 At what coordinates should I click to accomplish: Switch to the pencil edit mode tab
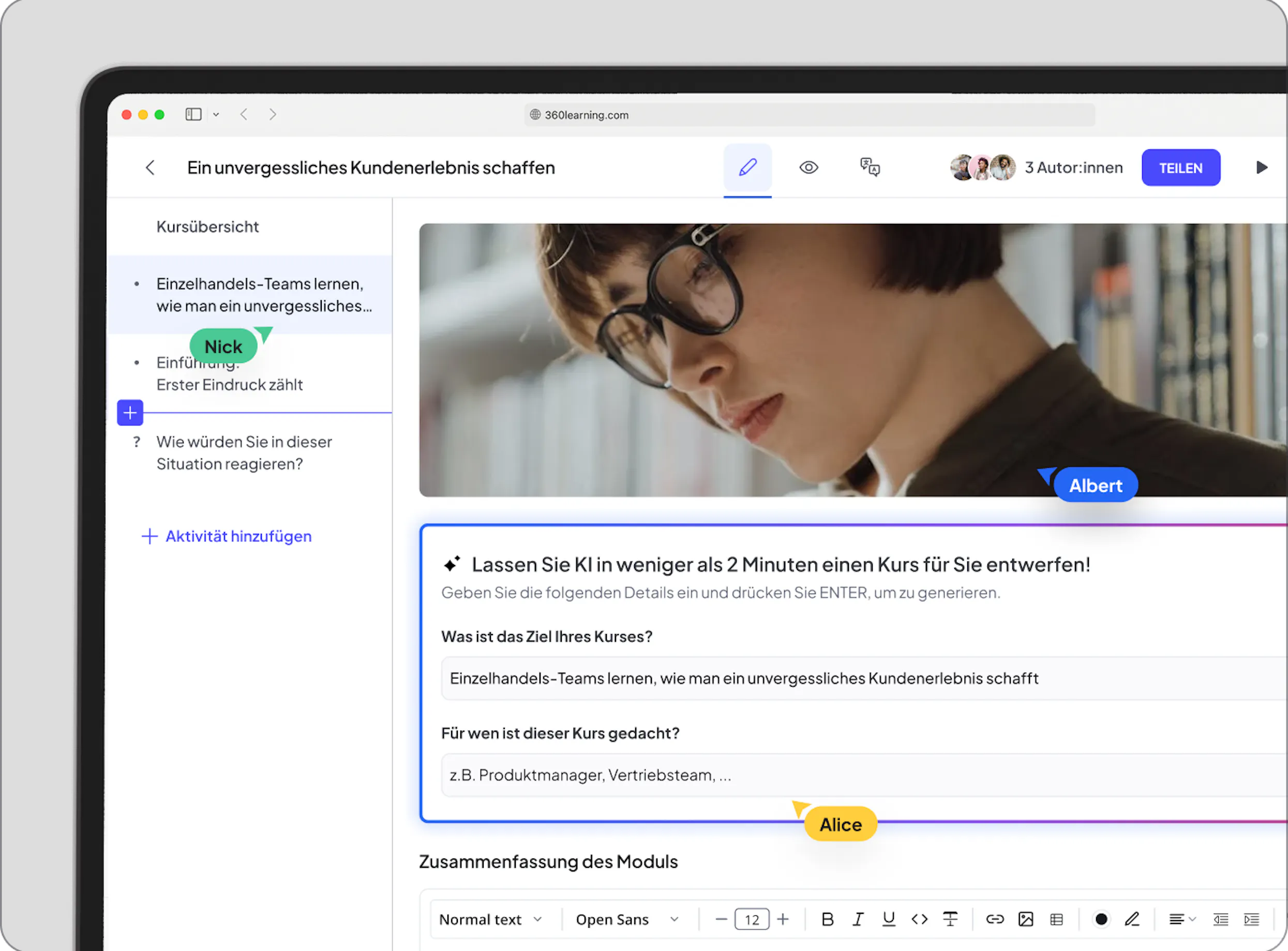(x=747, y=168)
